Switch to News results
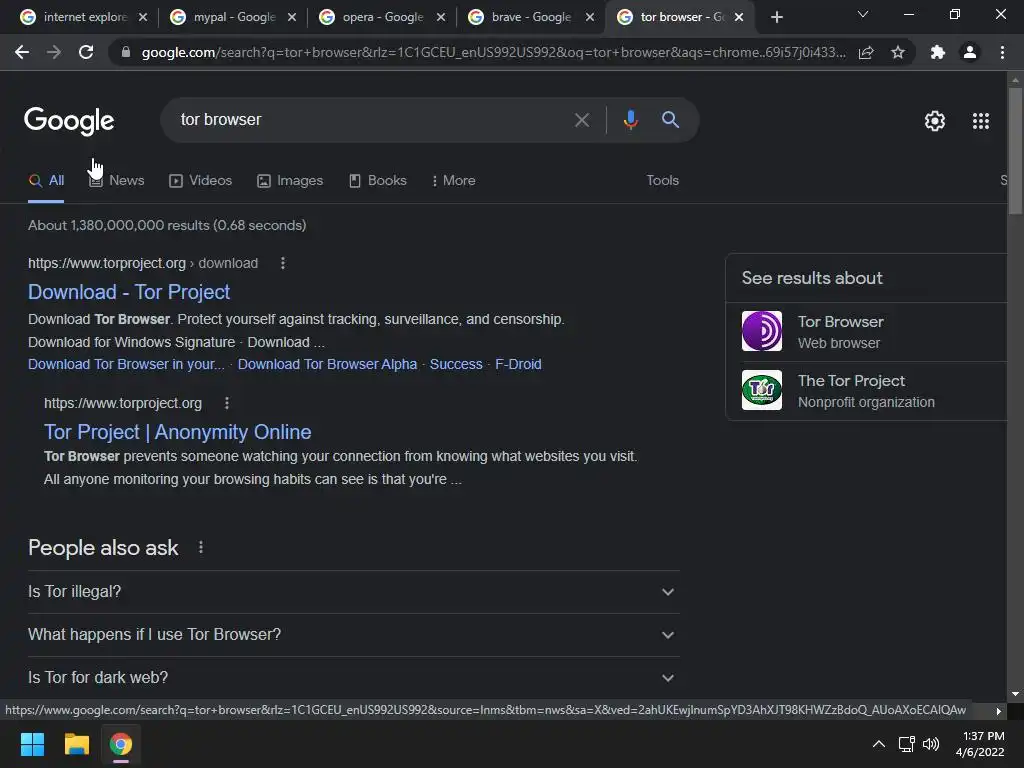 coord(117,181)
